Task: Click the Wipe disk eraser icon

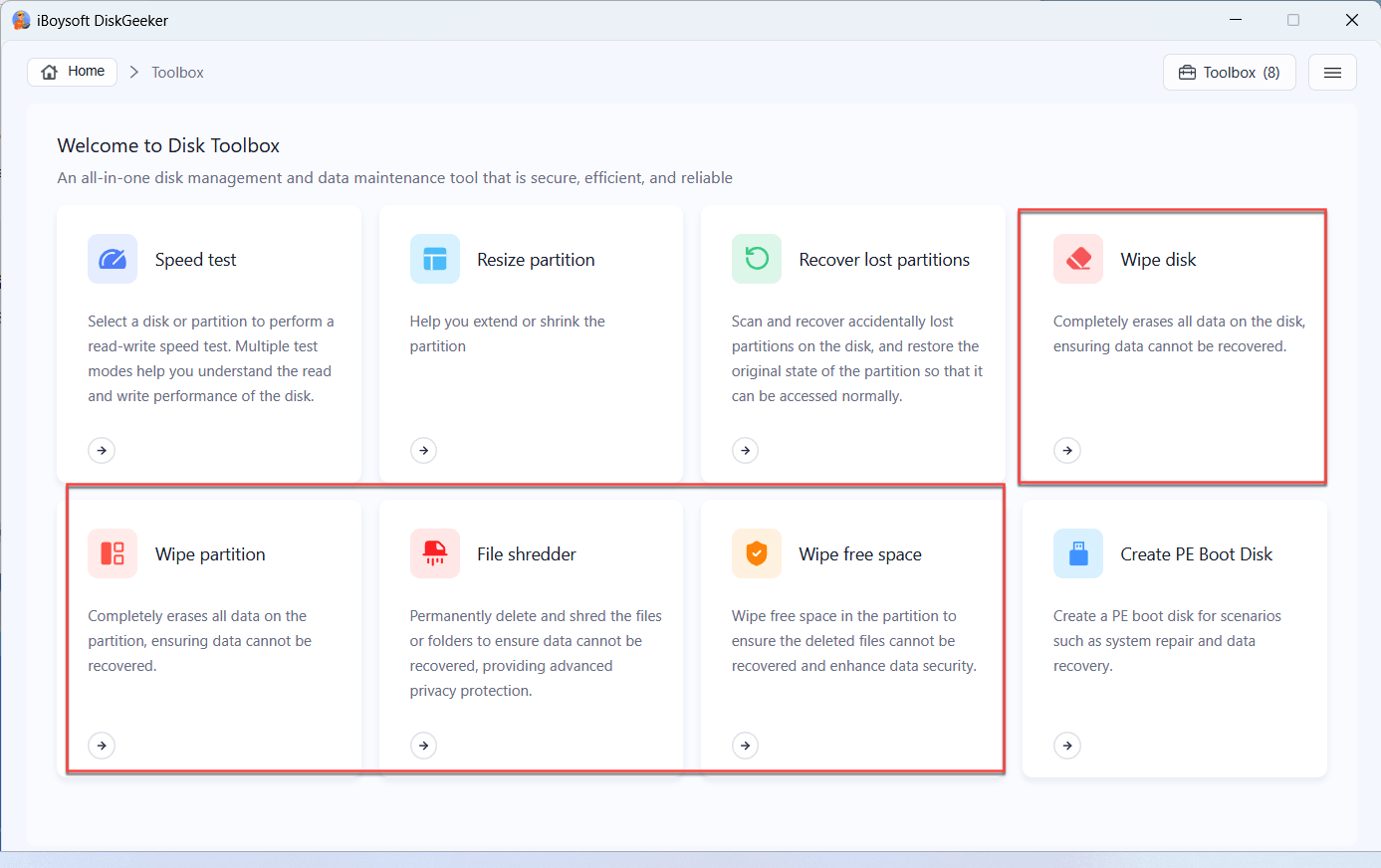Action: coord(1078,259)
